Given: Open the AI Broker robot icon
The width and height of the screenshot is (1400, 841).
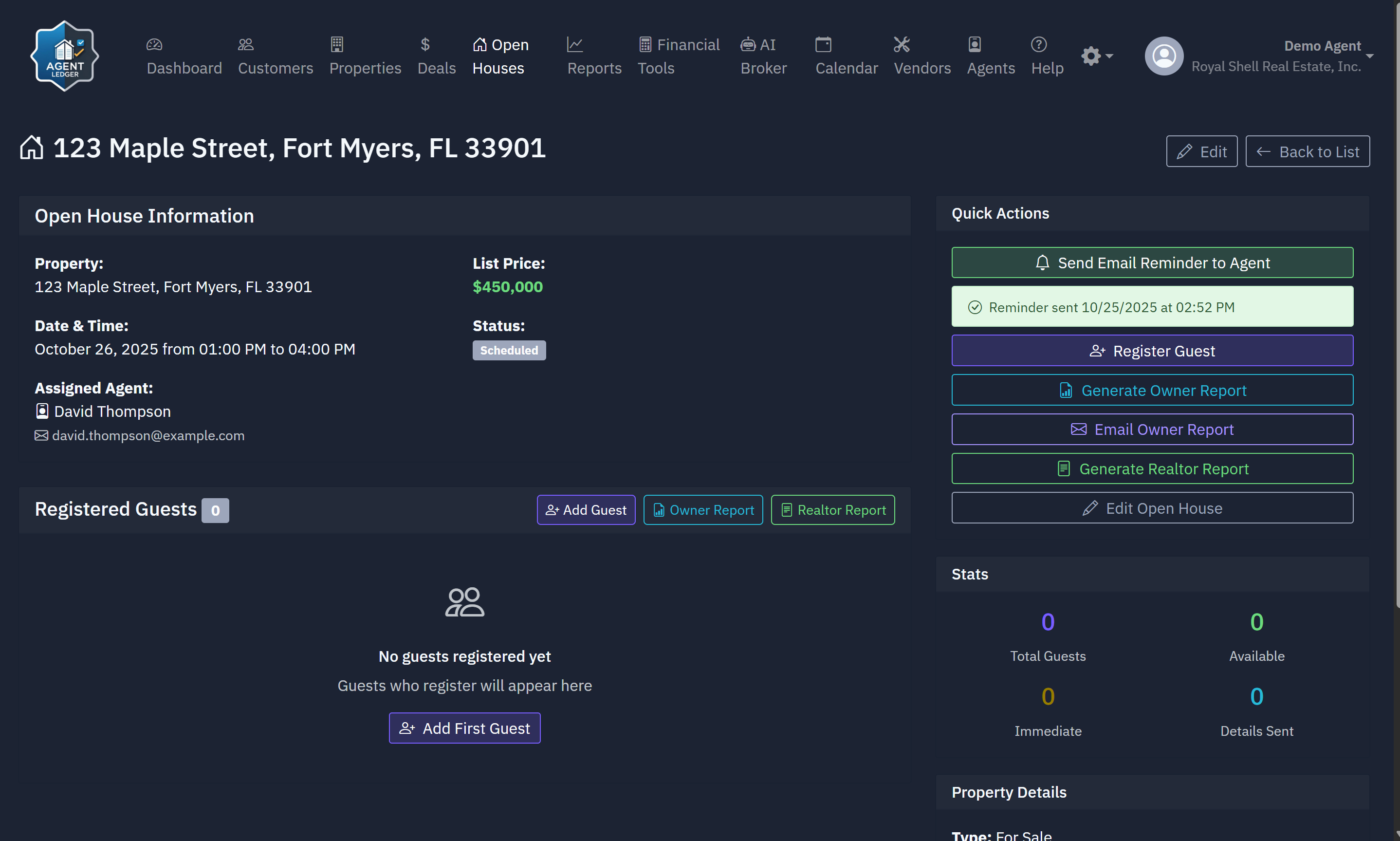Looking at the screenshot, I should [748, 44].
